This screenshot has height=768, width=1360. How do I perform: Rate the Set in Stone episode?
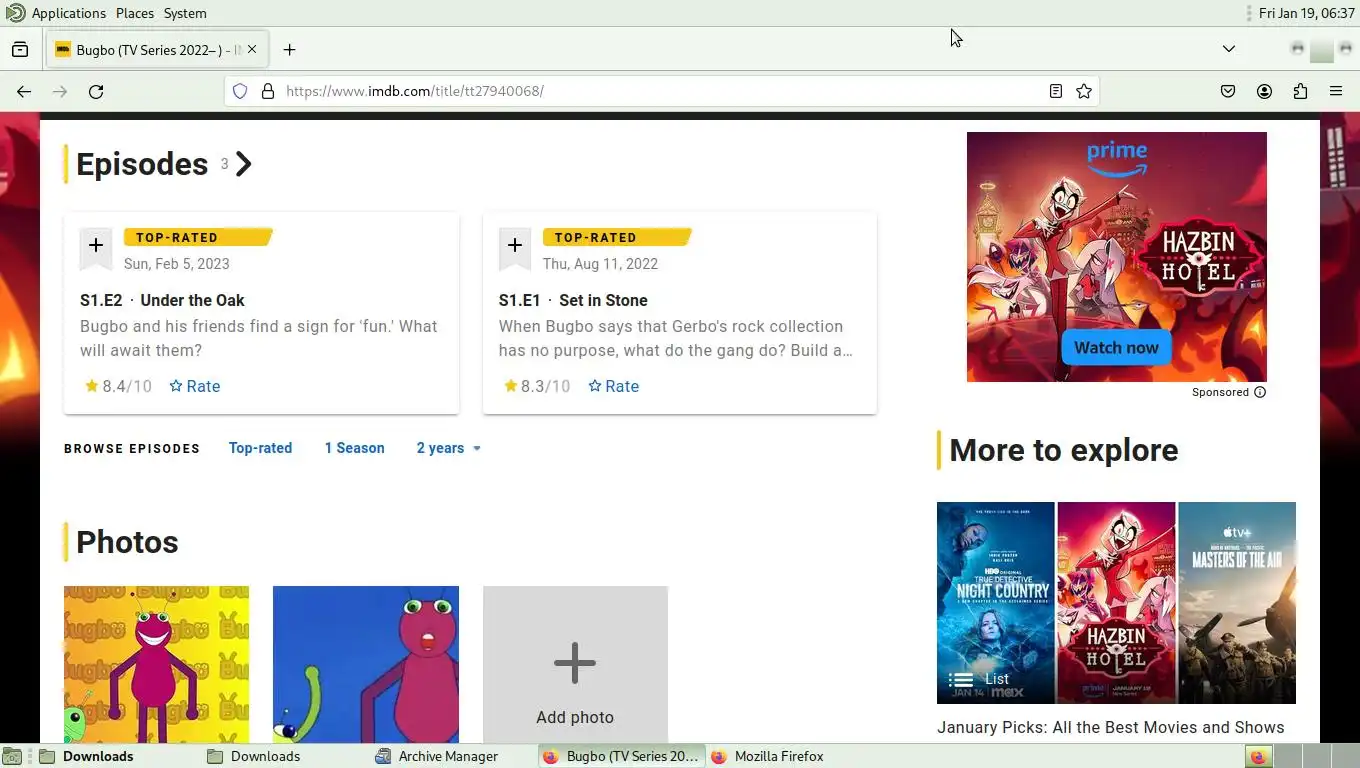point(614,386)
